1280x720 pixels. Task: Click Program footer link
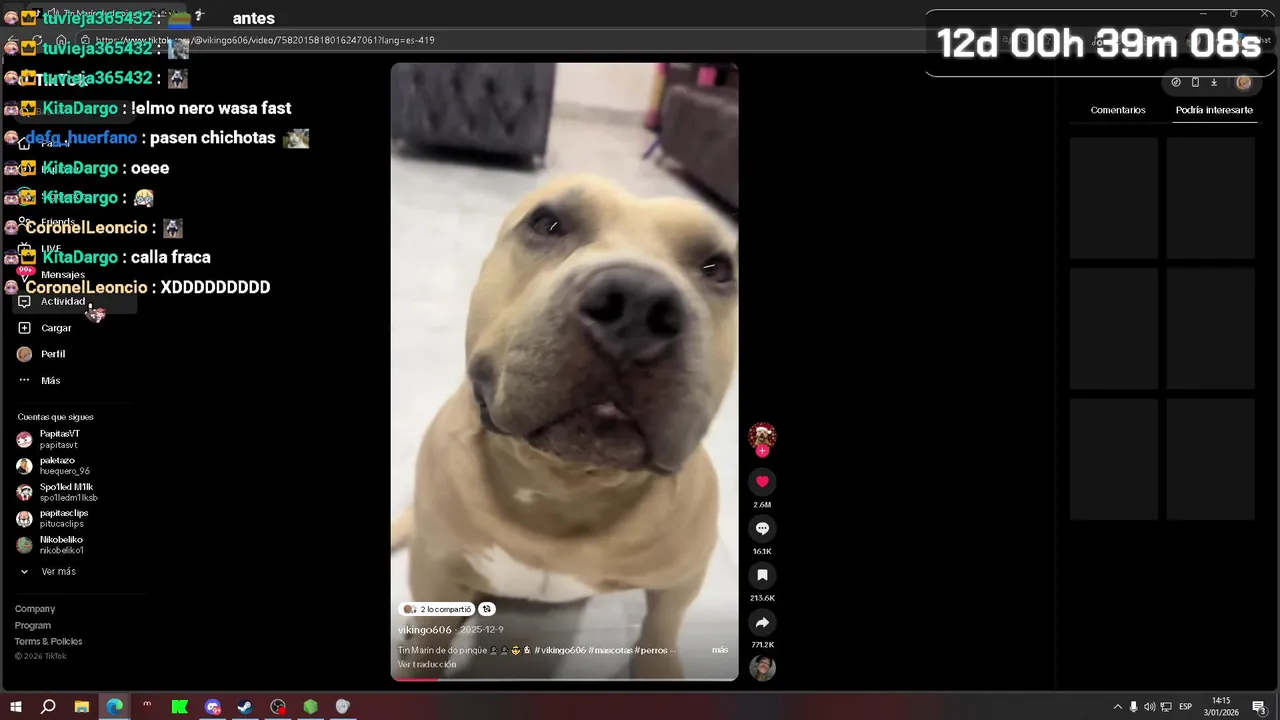(x=33, y=625)
